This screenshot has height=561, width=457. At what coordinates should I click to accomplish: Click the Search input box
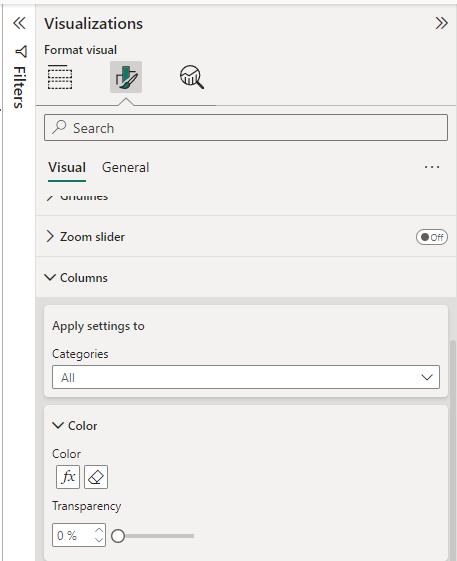tap(246, 128)
